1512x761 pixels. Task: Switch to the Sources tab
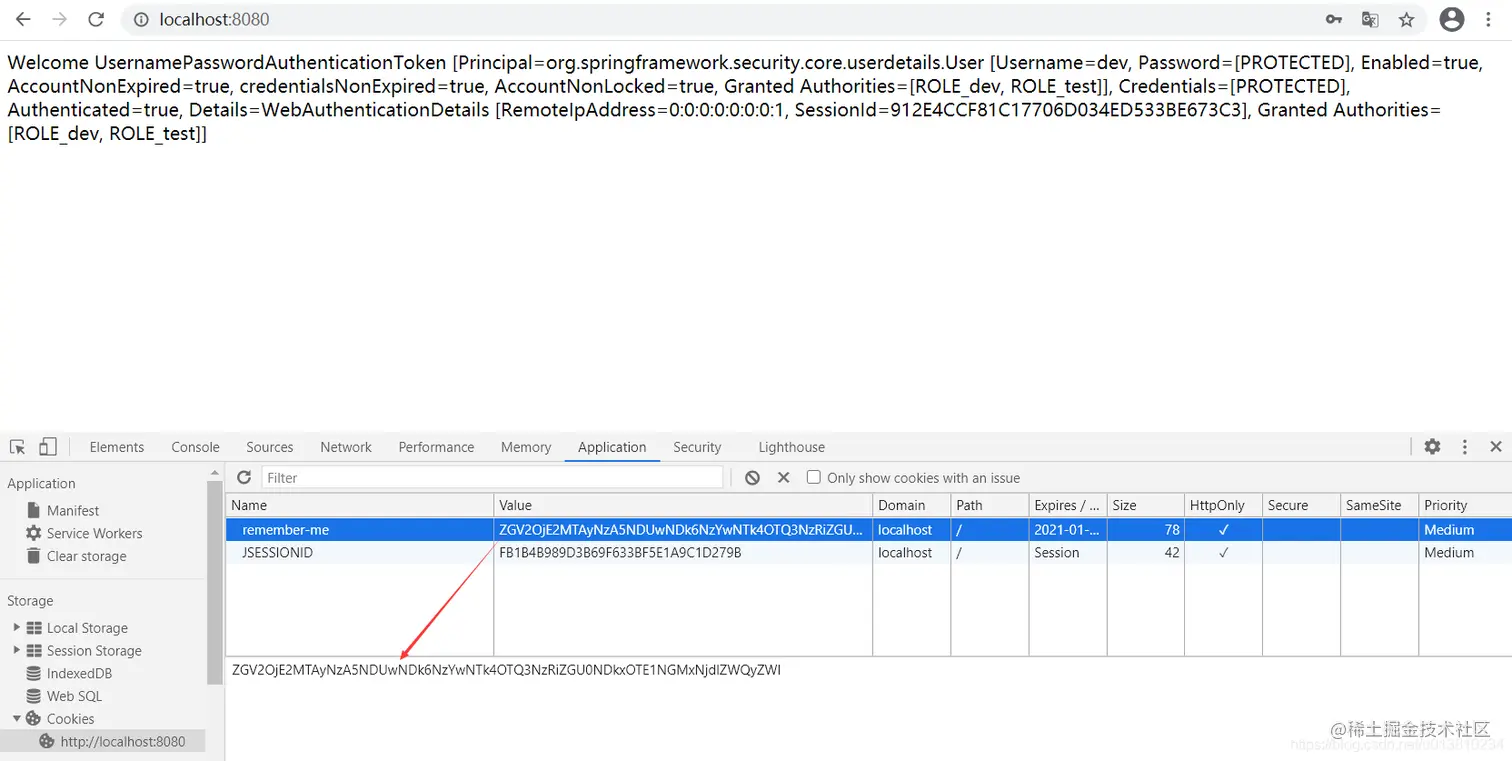[270, 447]
